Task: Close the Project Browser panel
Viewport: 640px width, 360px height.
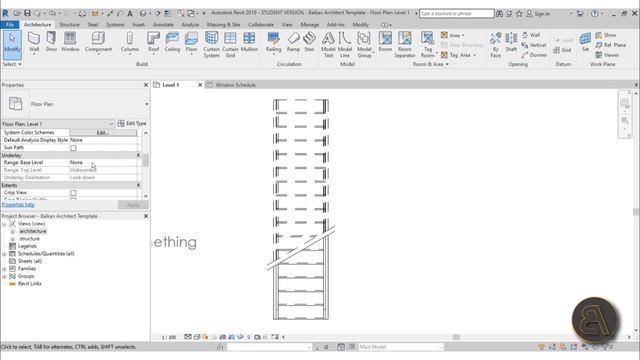Action: pos(146,216)
